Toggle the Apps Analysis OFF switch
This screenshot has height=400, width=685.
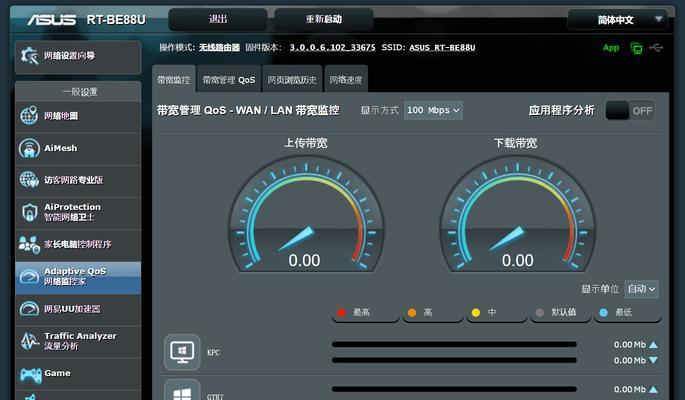630,111
